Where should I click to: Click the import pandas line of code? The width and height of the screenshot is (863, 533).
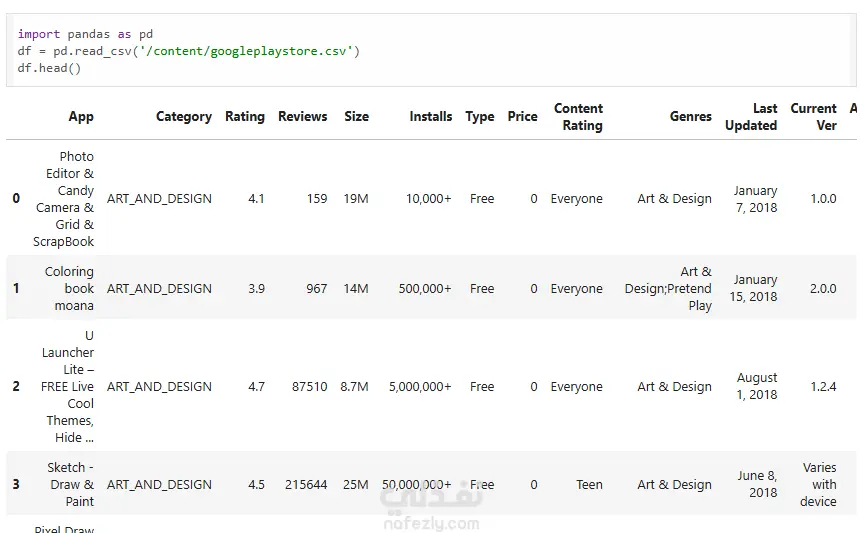85,34
